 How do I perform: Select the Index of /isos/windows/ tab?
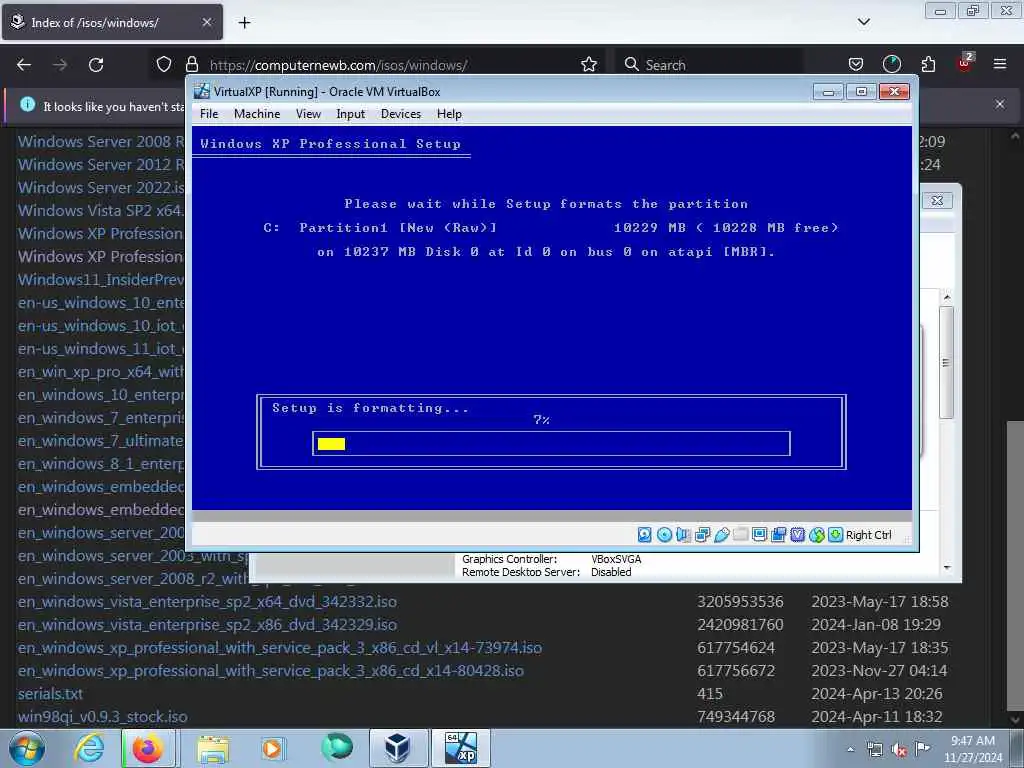coord(112,22)
